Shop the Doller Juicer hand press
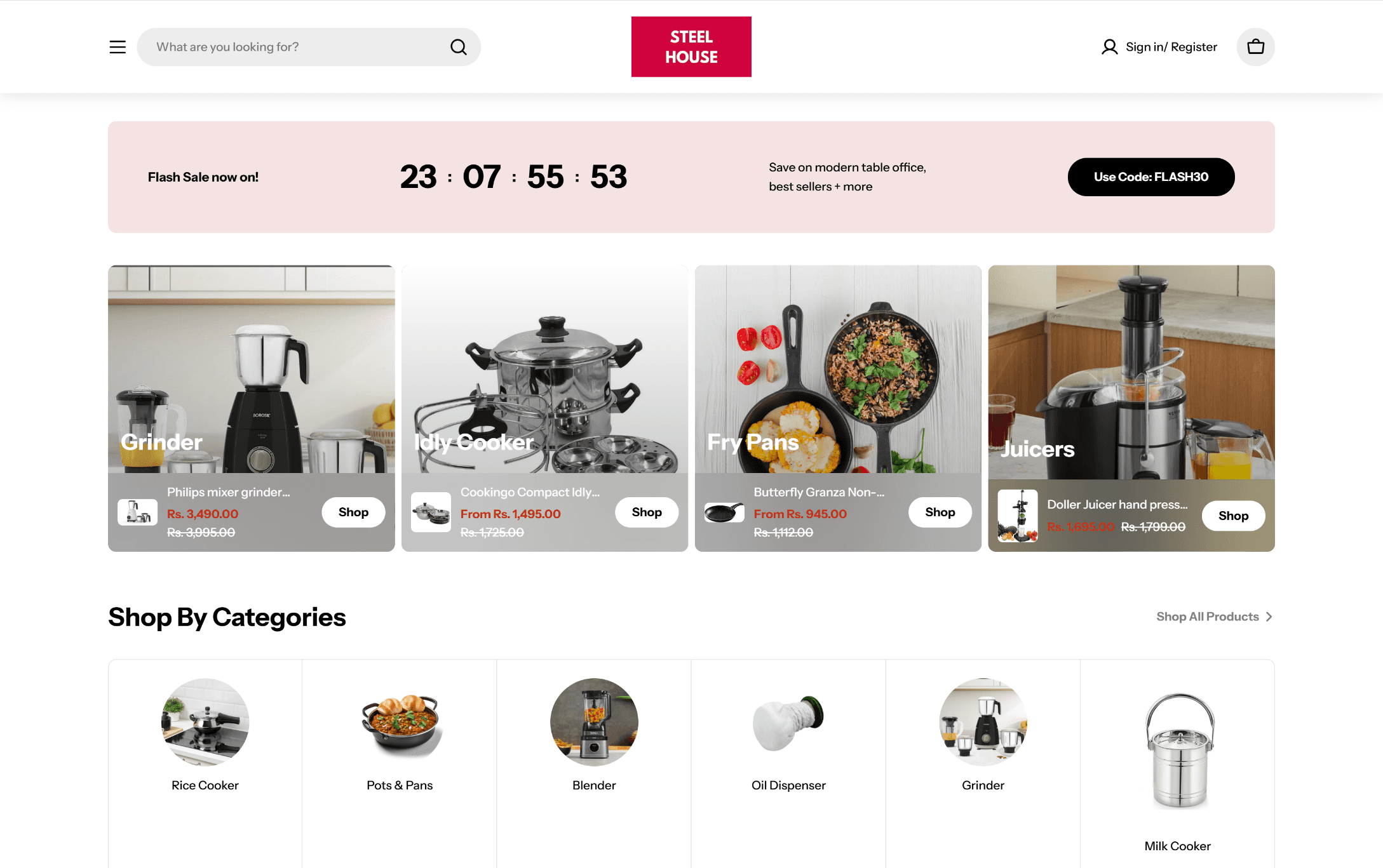This screenshot has width=1383, height=868. coord(1233,516)
